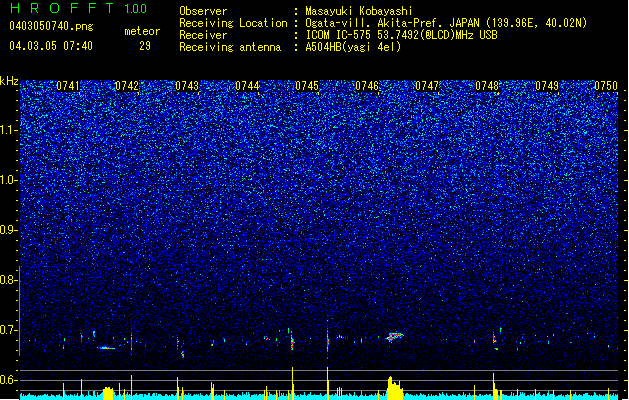The height and width of the screenshot is (400, 629).
Task: Click the 0.8 kHz axis label
Action: [x=9, y=280]
